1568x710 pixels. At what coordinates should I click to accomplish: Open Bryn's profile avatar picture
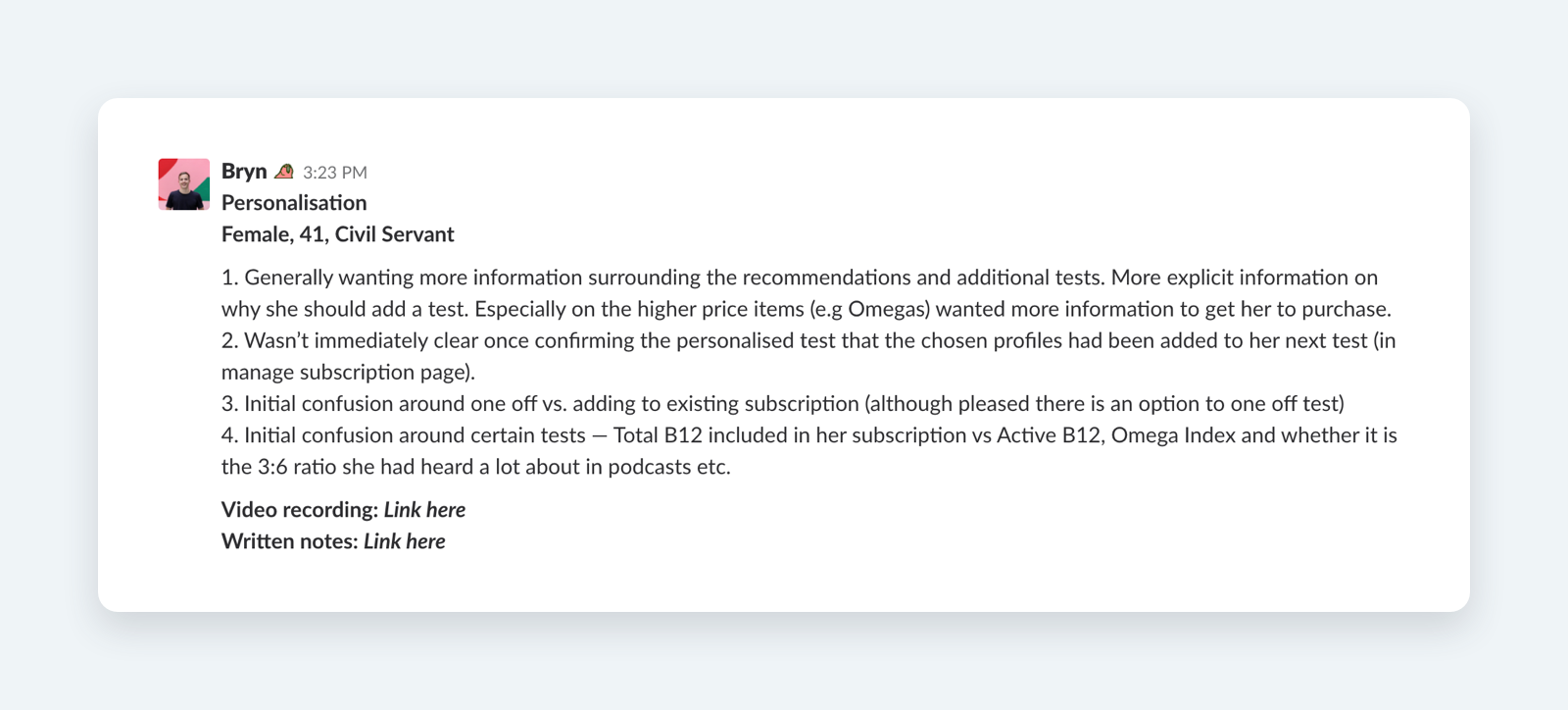coord(184,184)
